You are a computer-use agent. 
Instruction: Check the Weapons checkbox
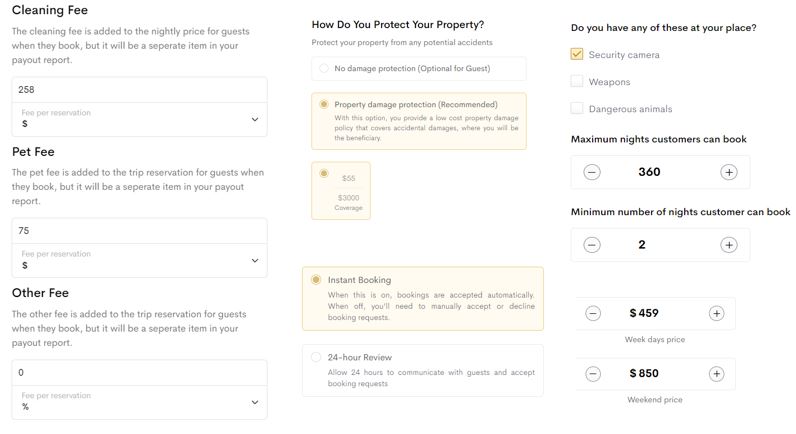click(x=577, y=81)
